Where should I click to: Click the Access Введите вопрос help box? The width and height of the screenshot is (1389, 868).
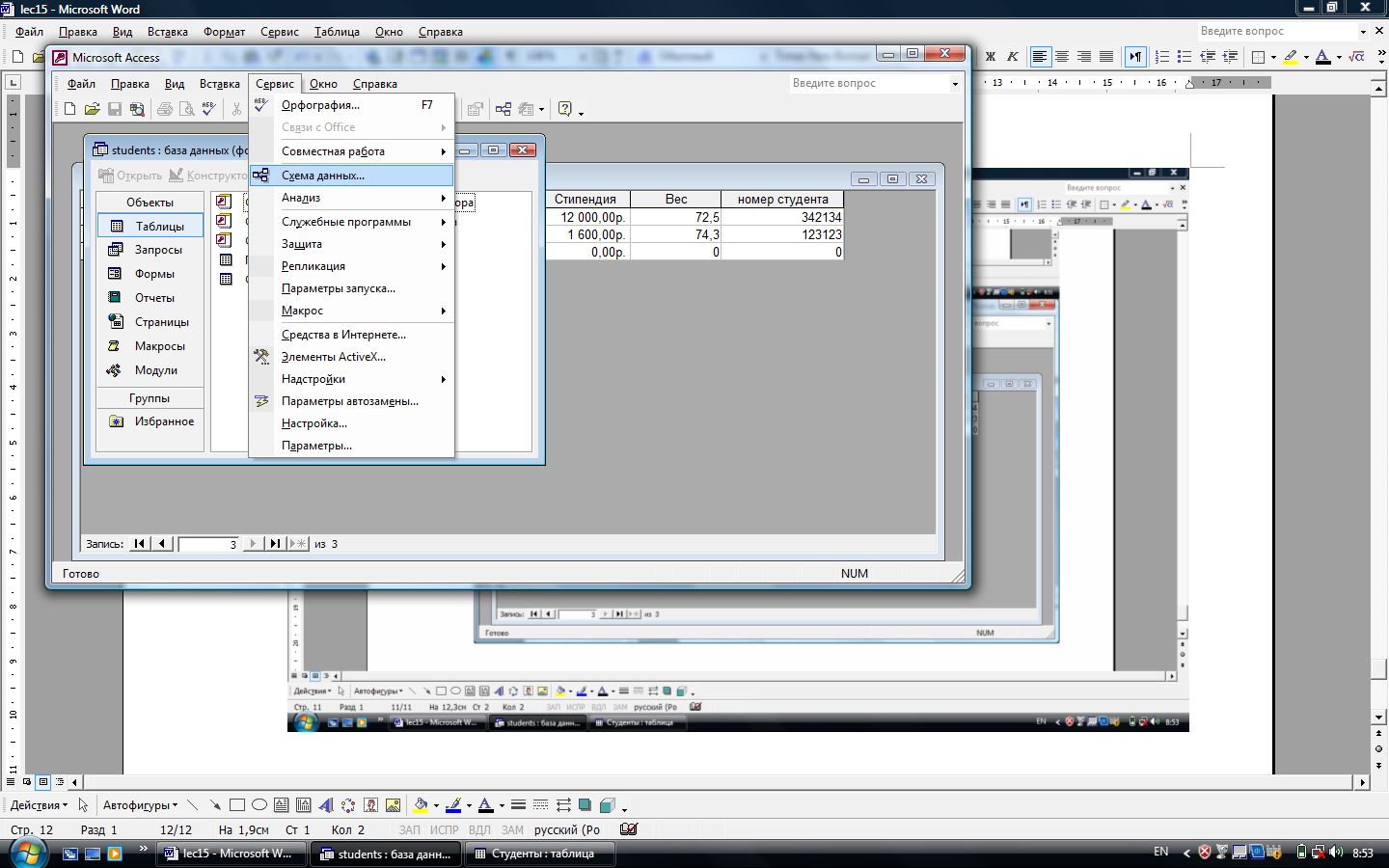[875, 84]
